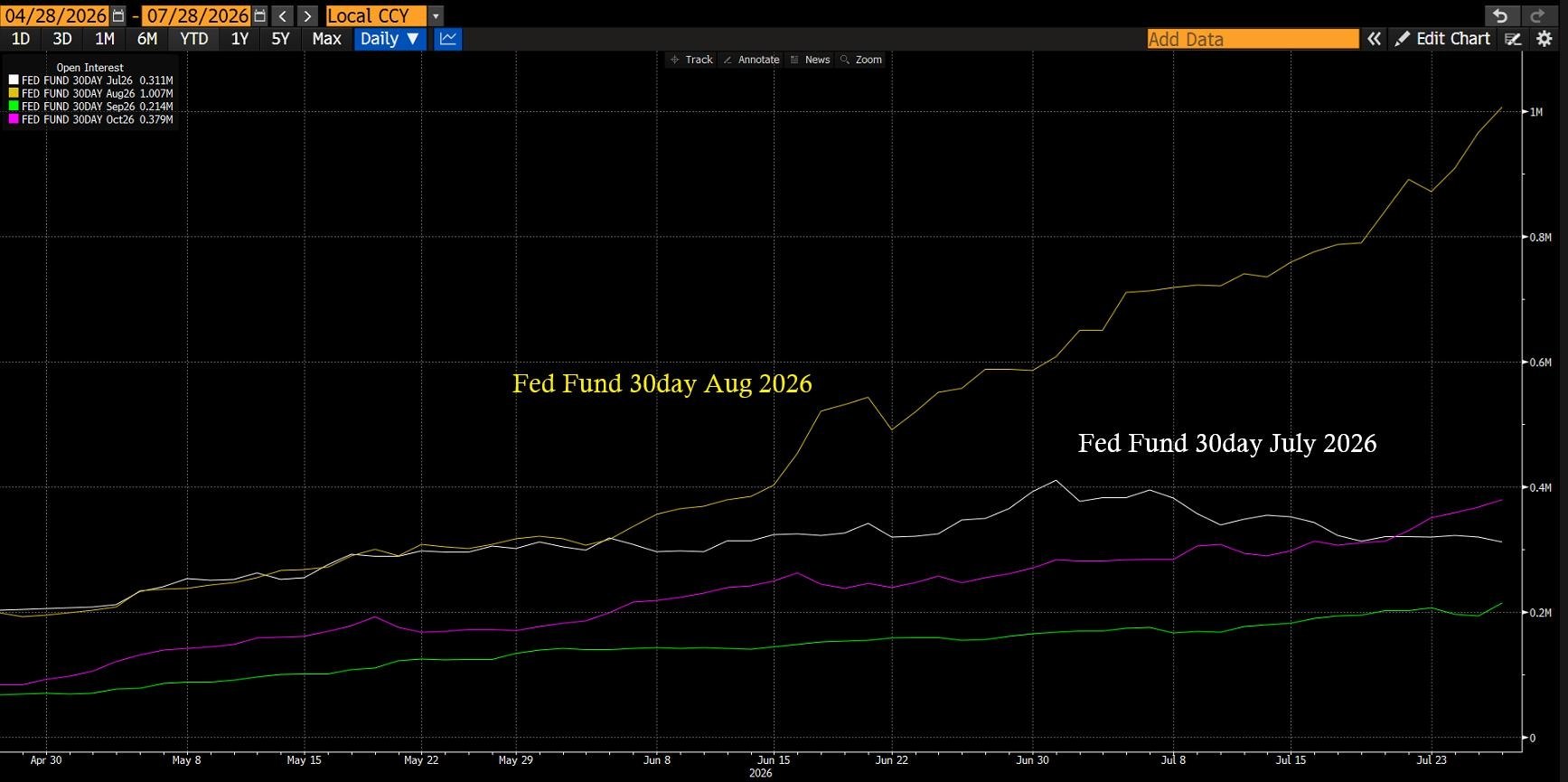This screenshot has height=782, width=1568.
Task: Open the News overlay tool
Action: 810,60
